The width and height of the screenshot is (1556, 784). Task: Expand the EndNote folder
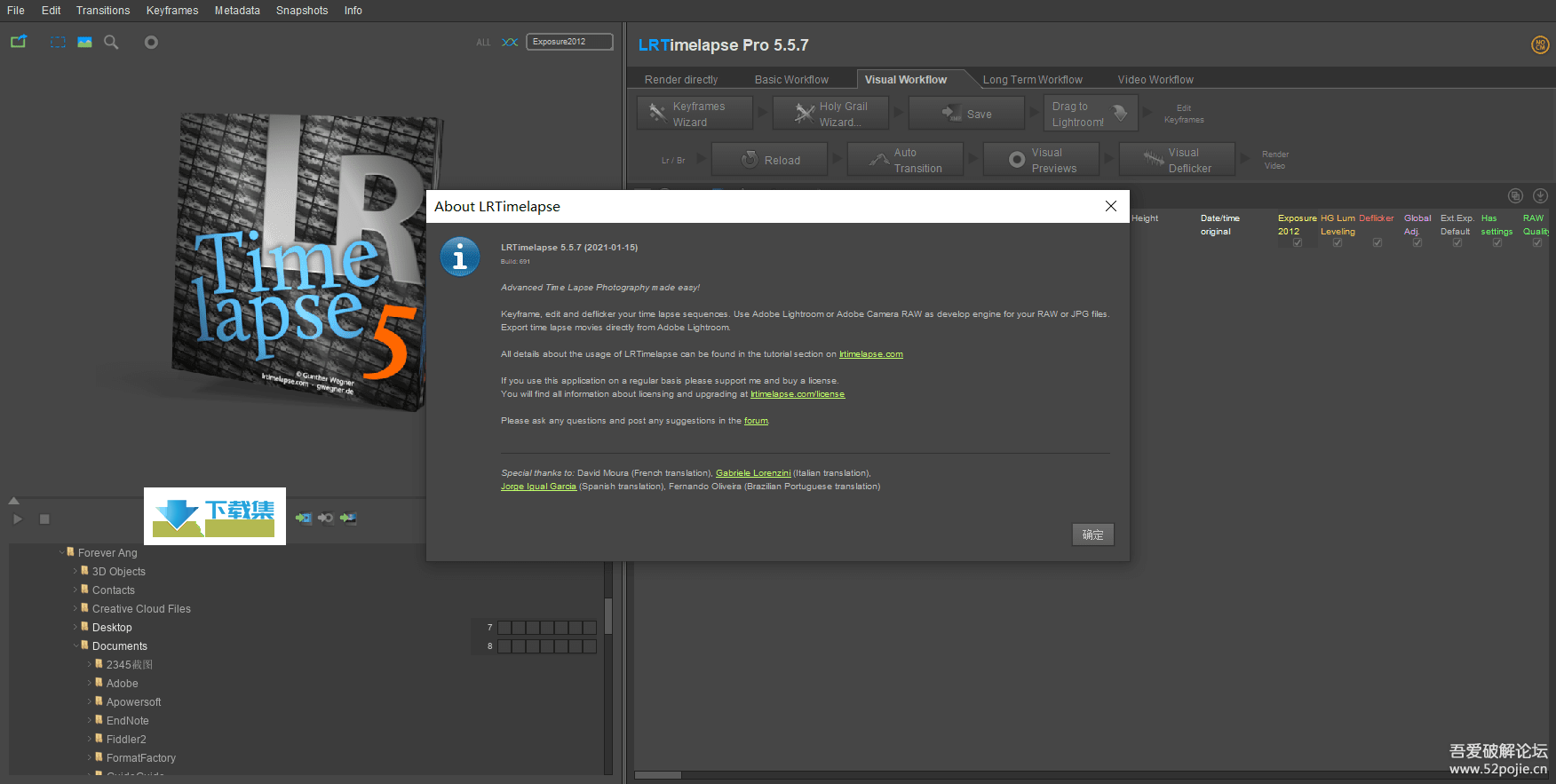click(x=90, y=720)
